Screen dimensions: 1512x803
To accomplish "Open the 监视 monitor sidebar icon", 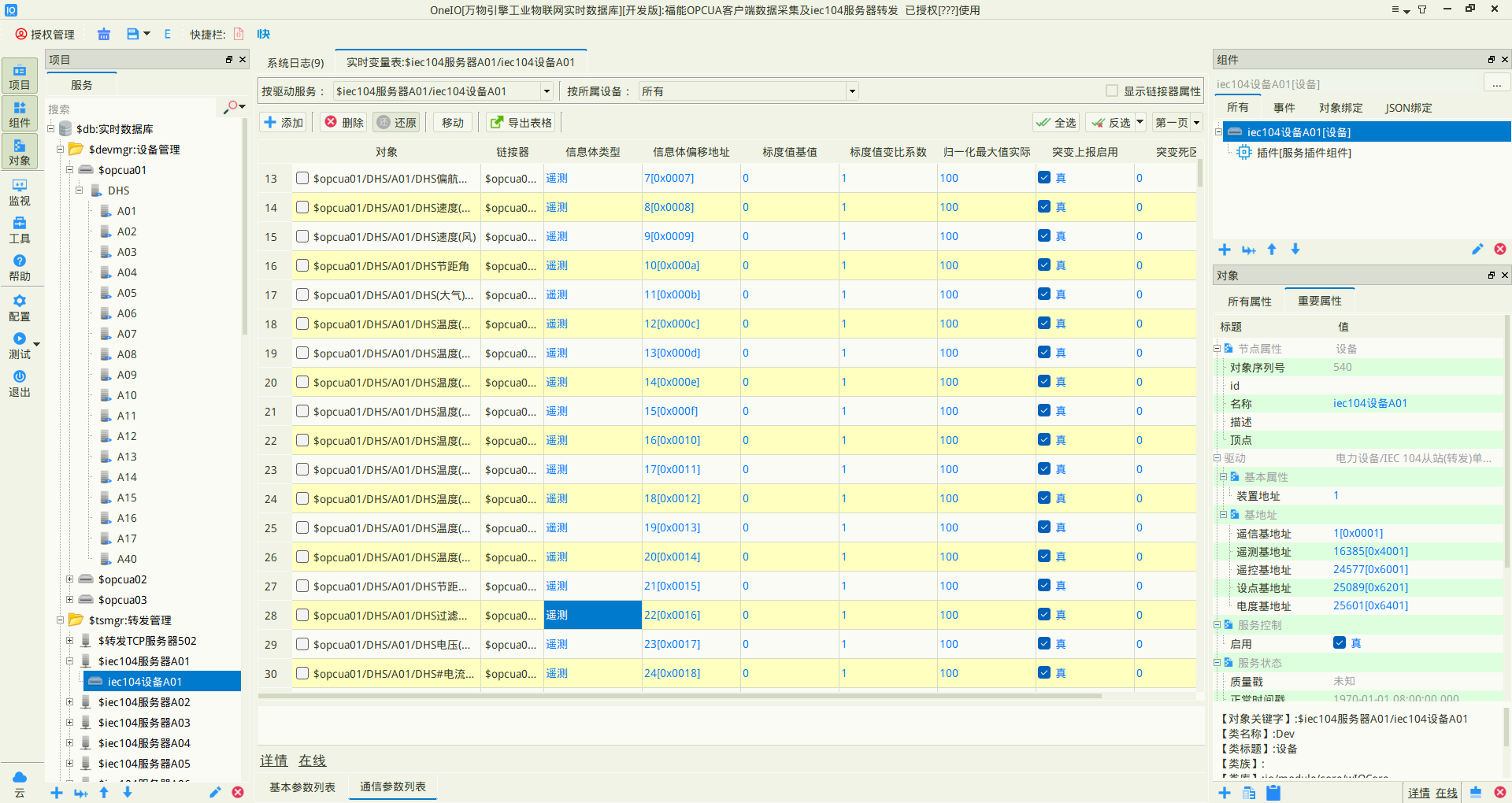I will [20, 192].
